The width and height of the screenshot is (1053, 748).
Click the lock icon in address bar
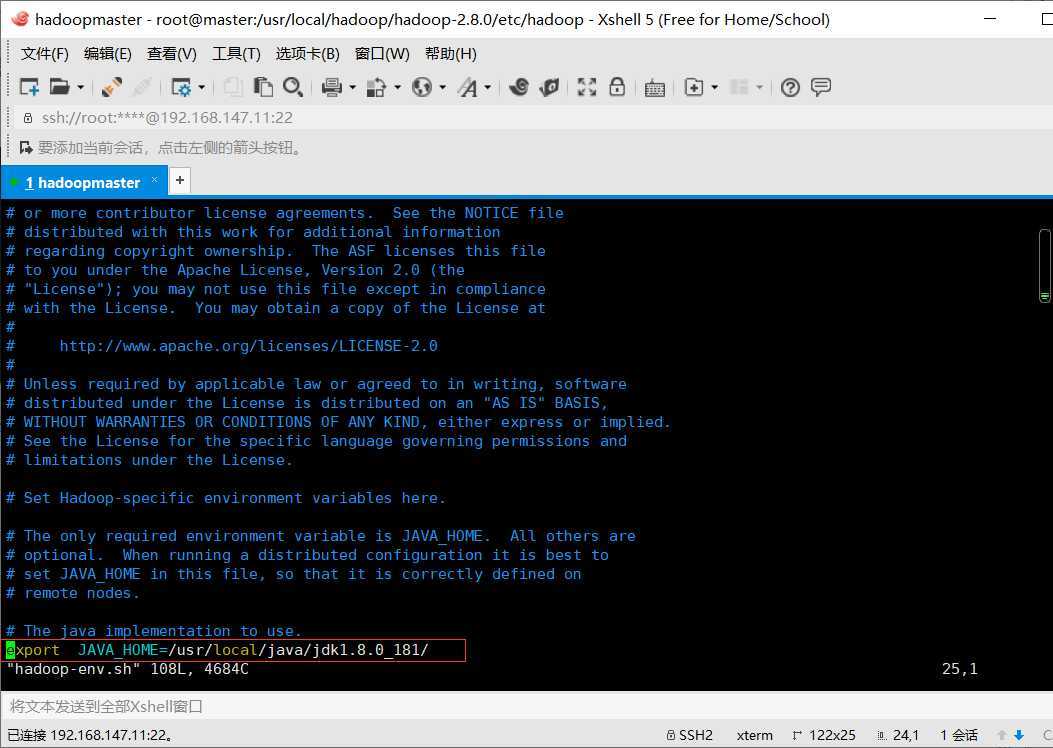tap(28, 118)
